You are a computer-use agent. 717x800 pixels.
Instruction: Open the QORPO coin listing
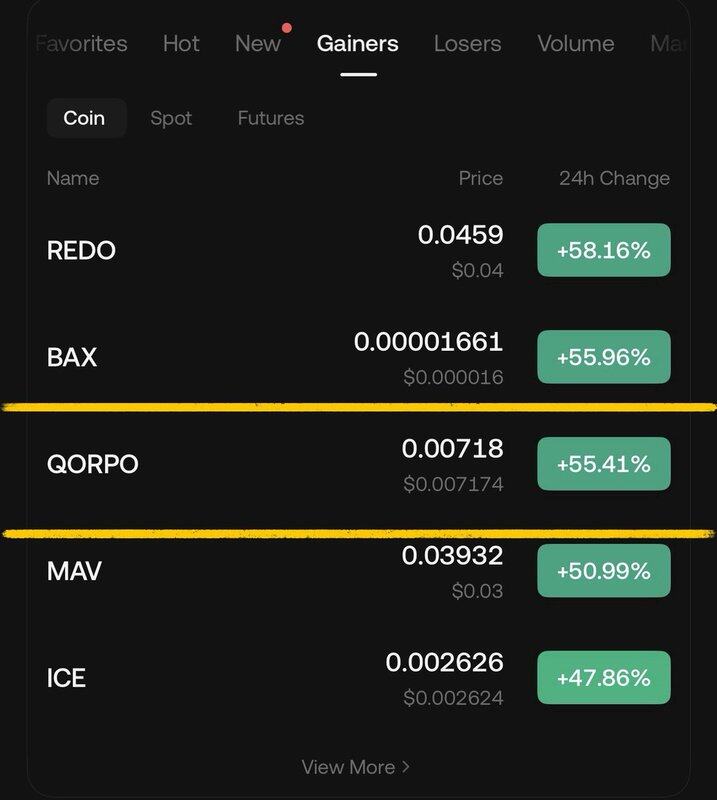[x=93, y=464]
